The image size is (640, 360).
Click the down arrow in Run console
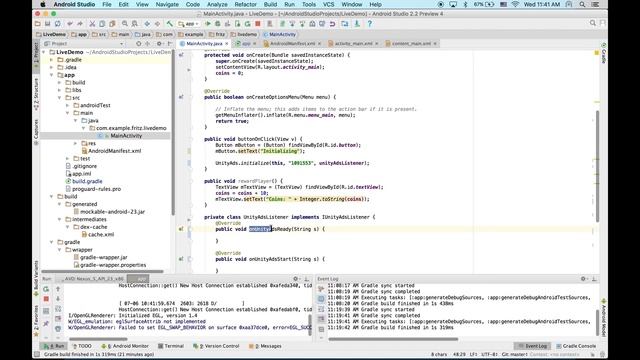(58, 299)
